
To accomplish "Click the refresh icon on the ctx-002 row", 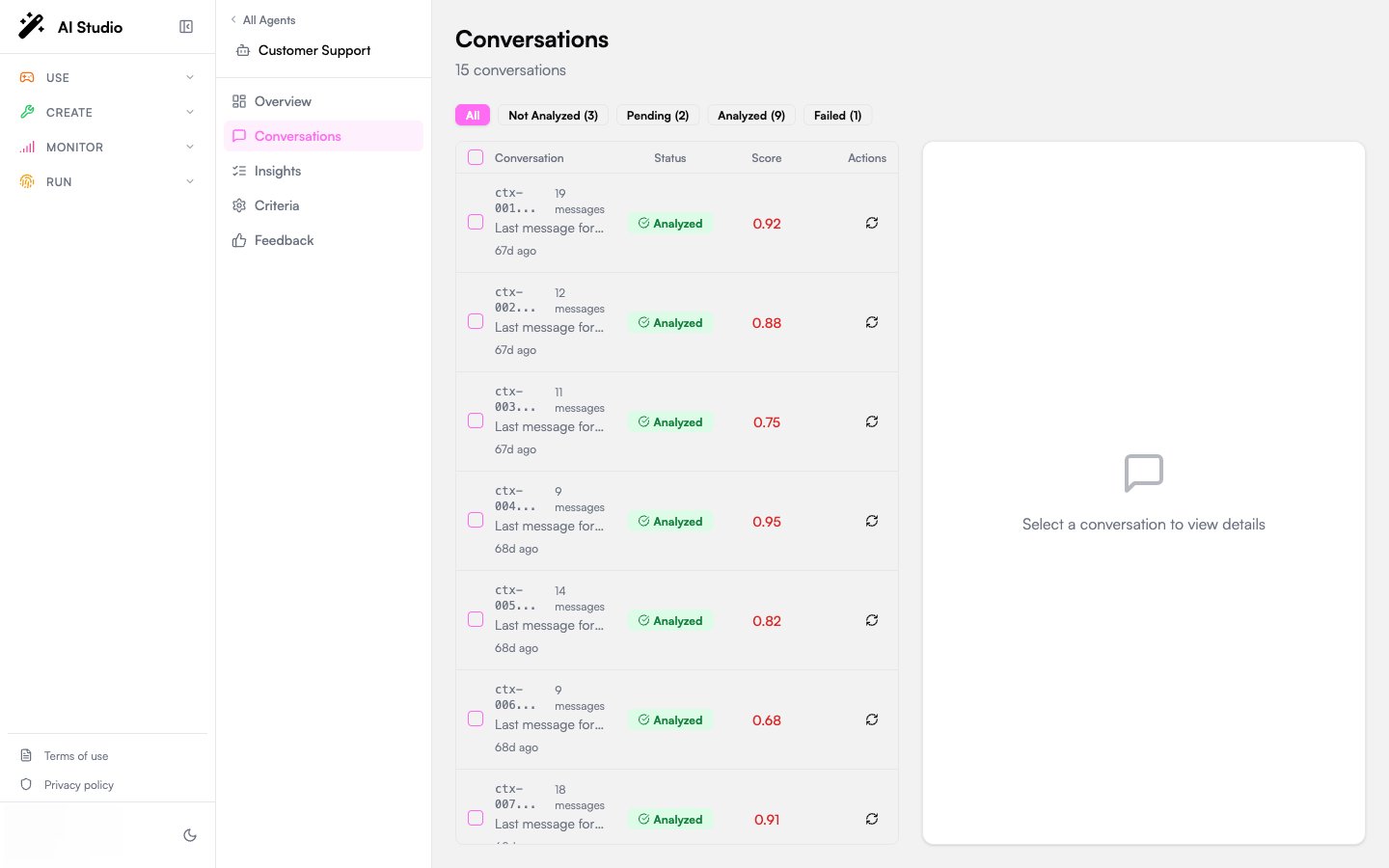I will click(872, 322).
